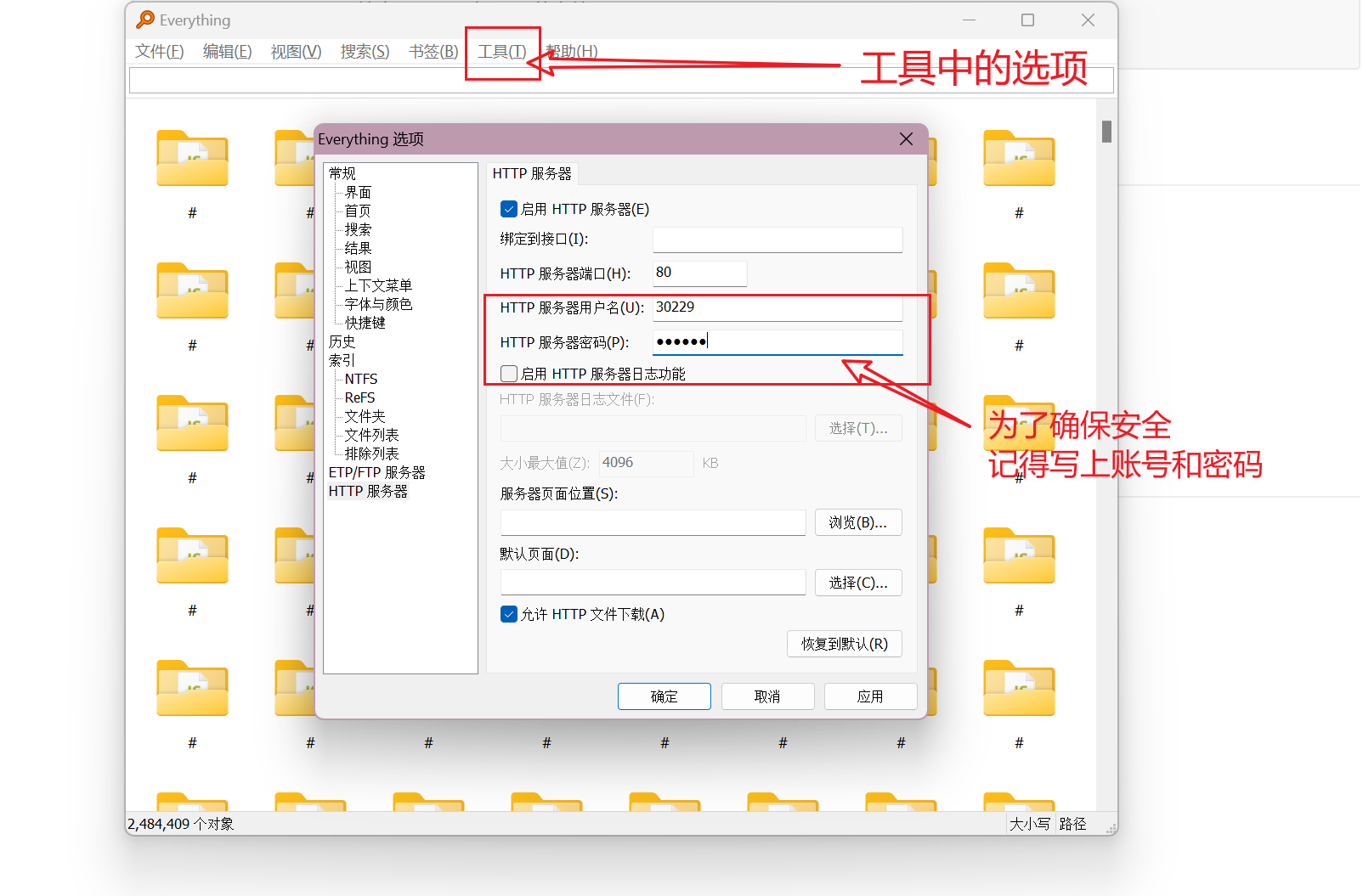Open the 编辑(E) menu
The width and height of the screenshot is (1363, 896).
228,52
